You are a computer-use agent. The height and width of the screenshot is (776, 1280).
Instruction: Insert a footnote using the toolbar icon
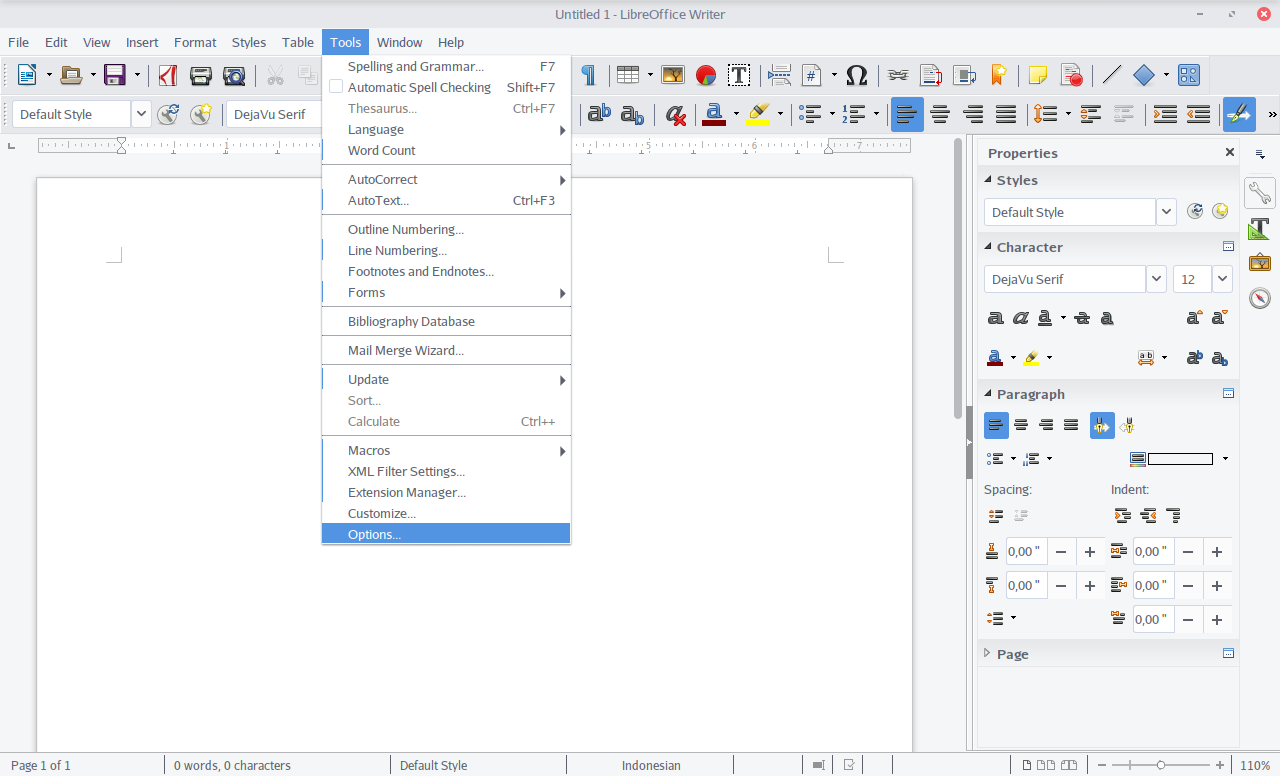[x=931, y=75]
